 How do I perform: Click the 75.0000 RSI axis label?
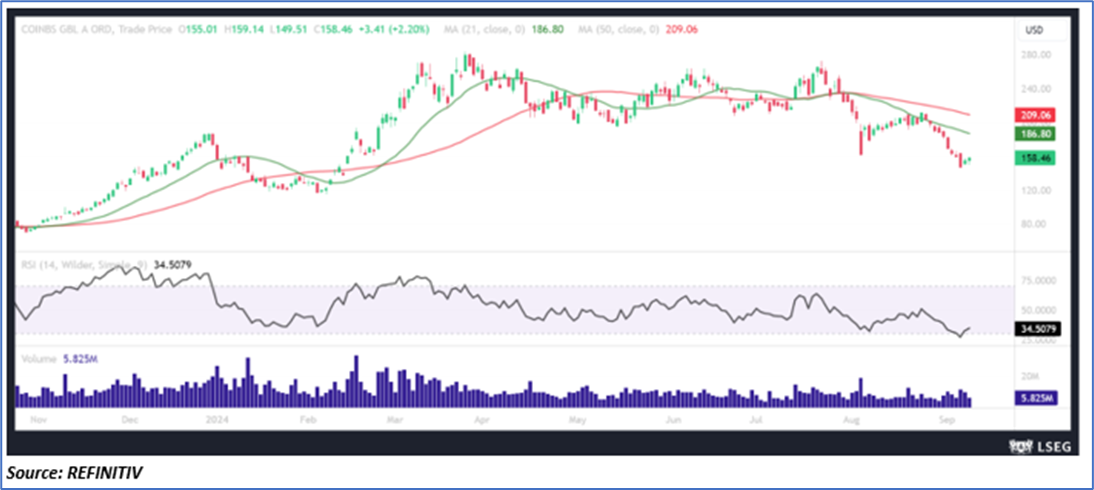click(x=1040, y=280)
